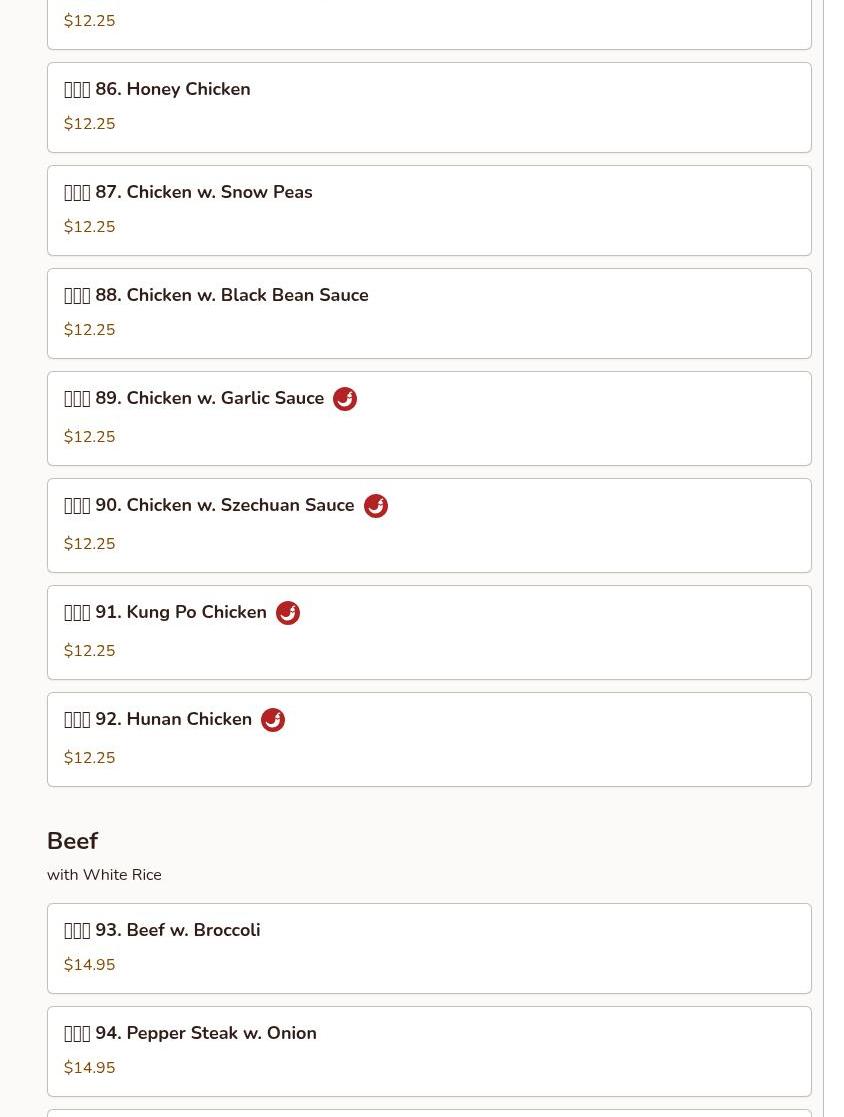Screen dimensions: 844x1117
Task: Choose 88. Chicken w. Black Bean Sauce
Action: pyautogui.click(x=429, y=313)
